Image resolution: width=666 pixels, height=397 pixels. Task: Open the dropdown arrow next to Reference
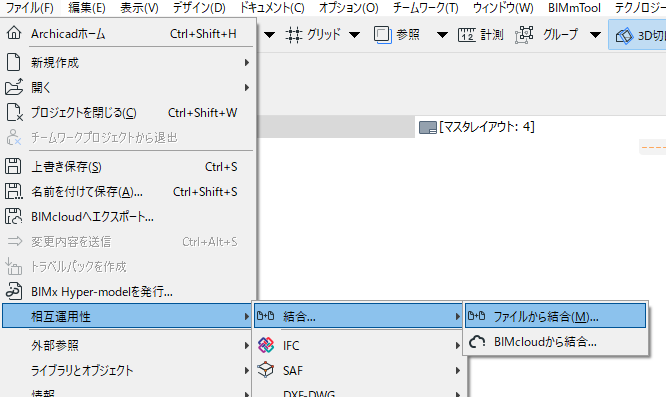coord(442,35)
